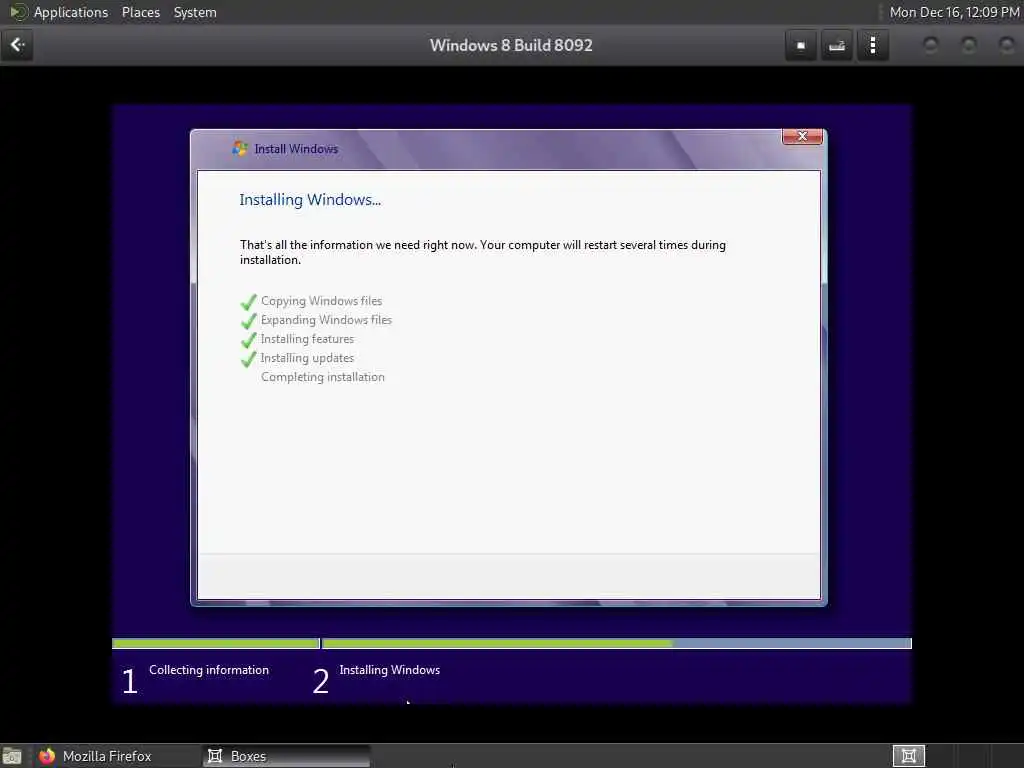Viewport: 1024px width, 768px height.
Task: Click the 'Collecting information' stage label
Action: (208, 670)
